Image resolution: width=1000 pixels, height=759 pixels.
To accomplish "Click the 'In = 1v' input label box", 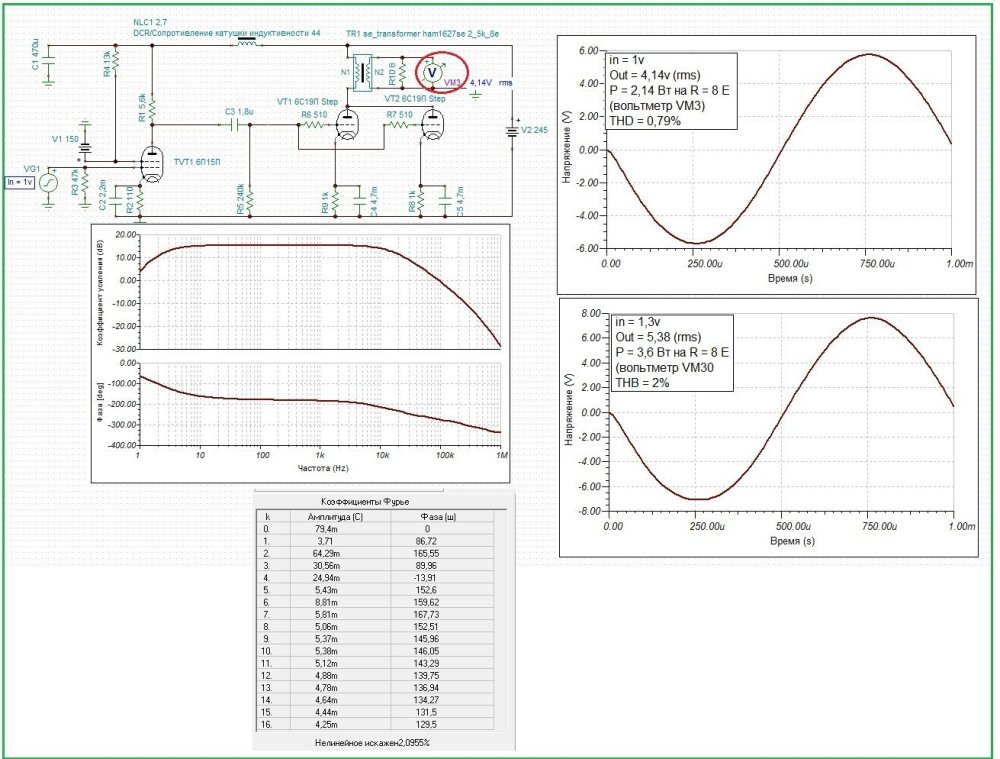I will (20, 183).
